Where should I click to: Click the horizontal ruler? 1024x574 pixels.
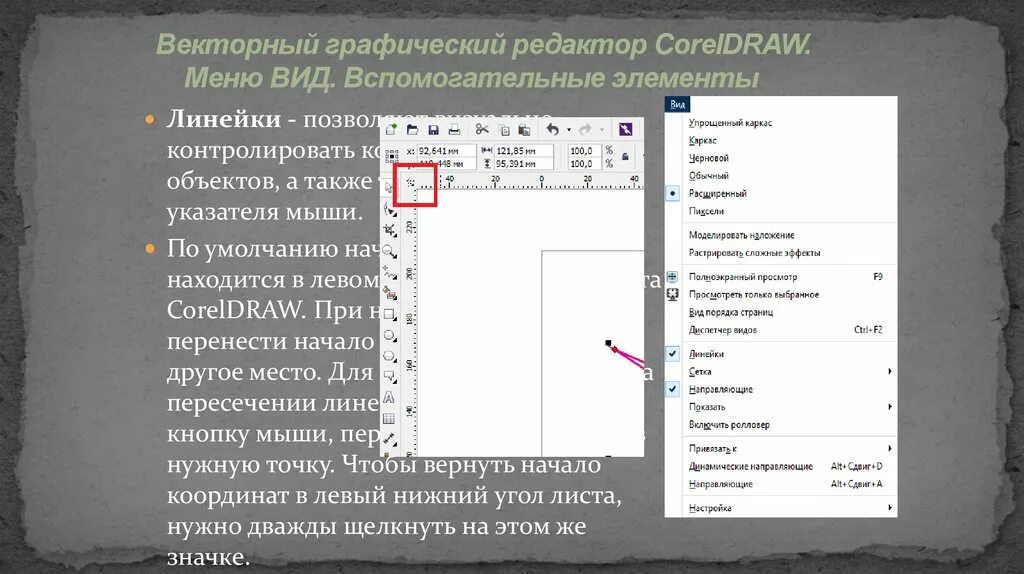(530, 182)
